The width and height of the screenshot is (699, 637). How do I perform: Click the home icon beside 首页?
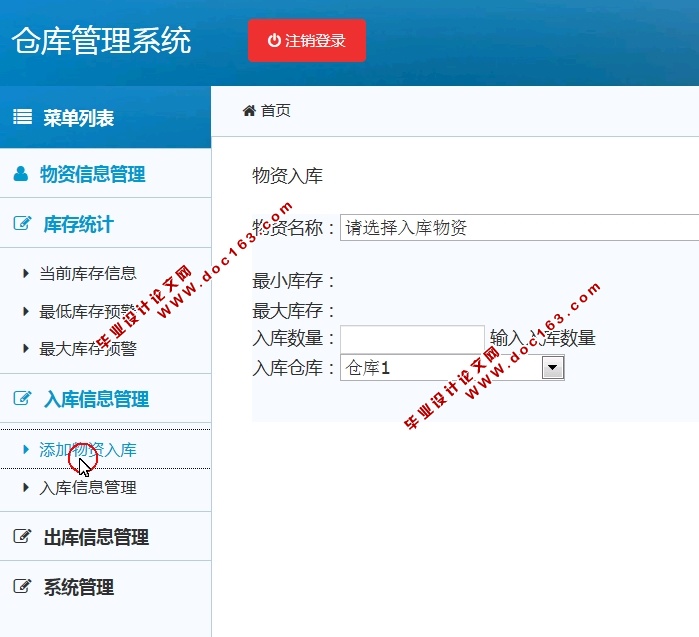point(249,111)
